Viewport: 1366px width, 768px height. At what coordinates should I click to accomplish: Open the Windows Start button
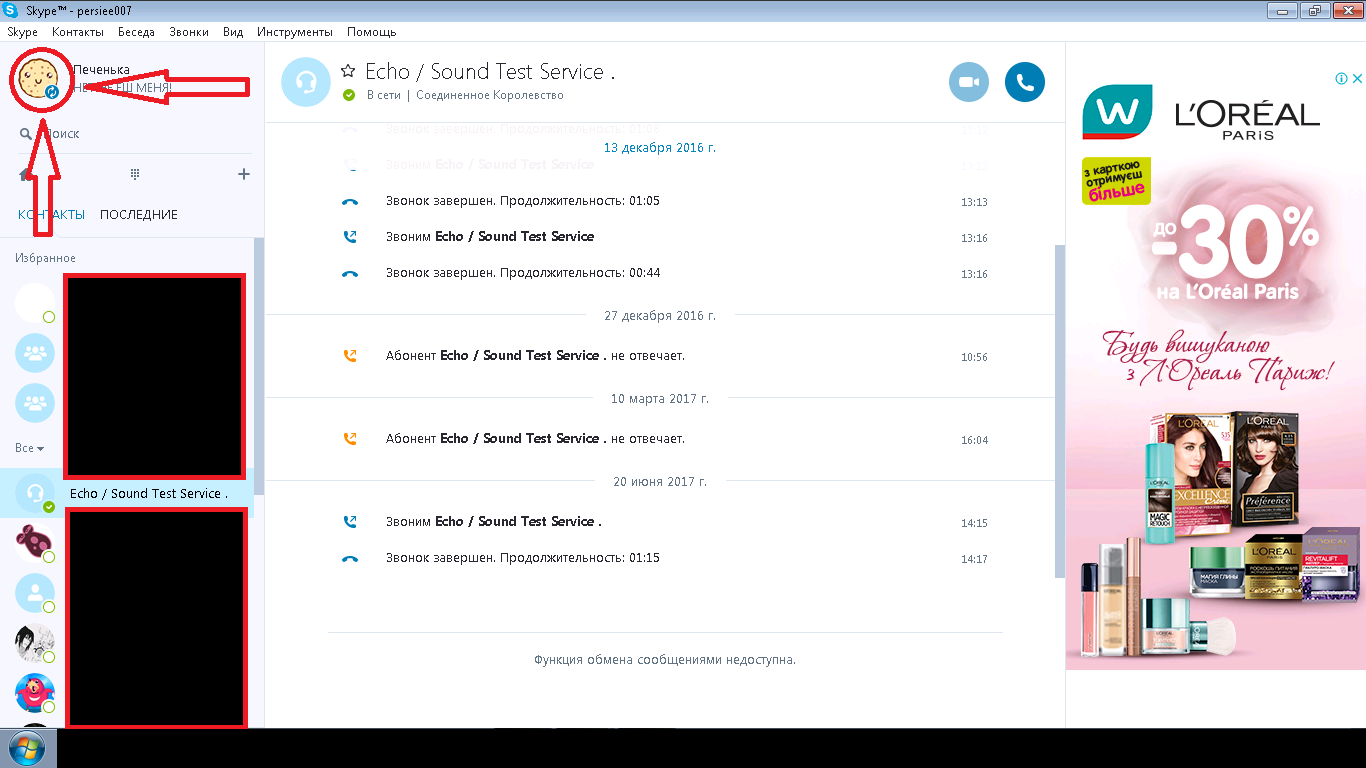point(28,748)
